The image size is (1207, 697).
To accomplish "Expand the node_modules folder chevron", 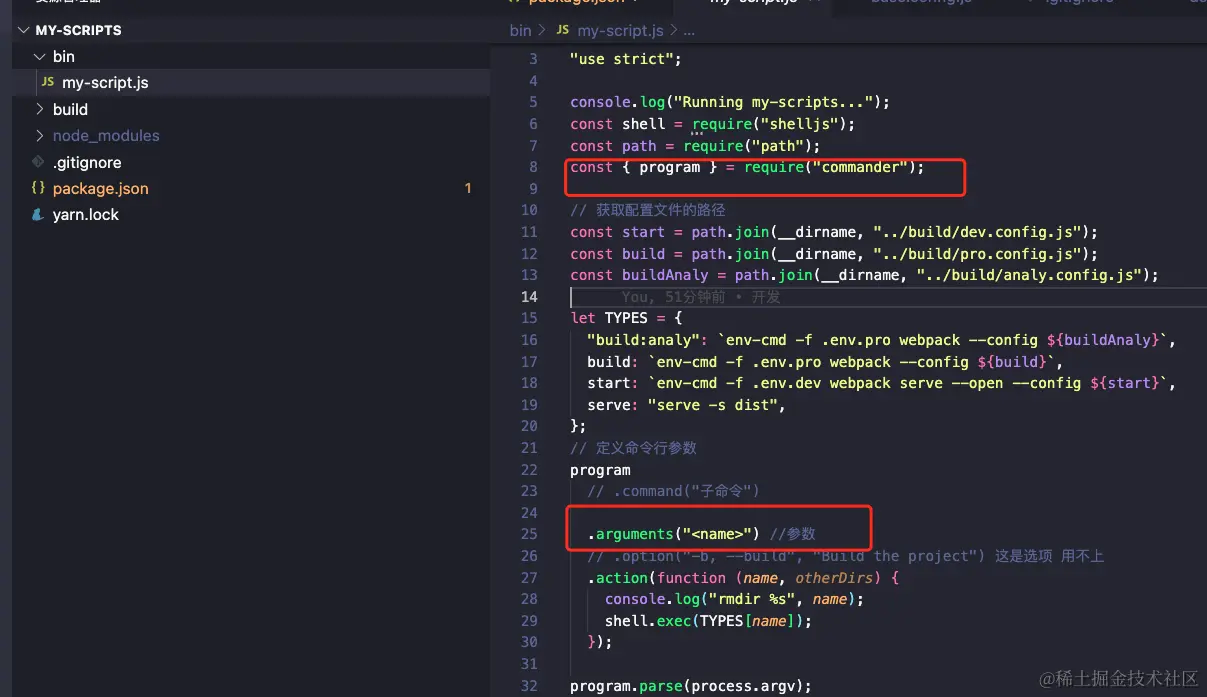I will click(39, 135).
